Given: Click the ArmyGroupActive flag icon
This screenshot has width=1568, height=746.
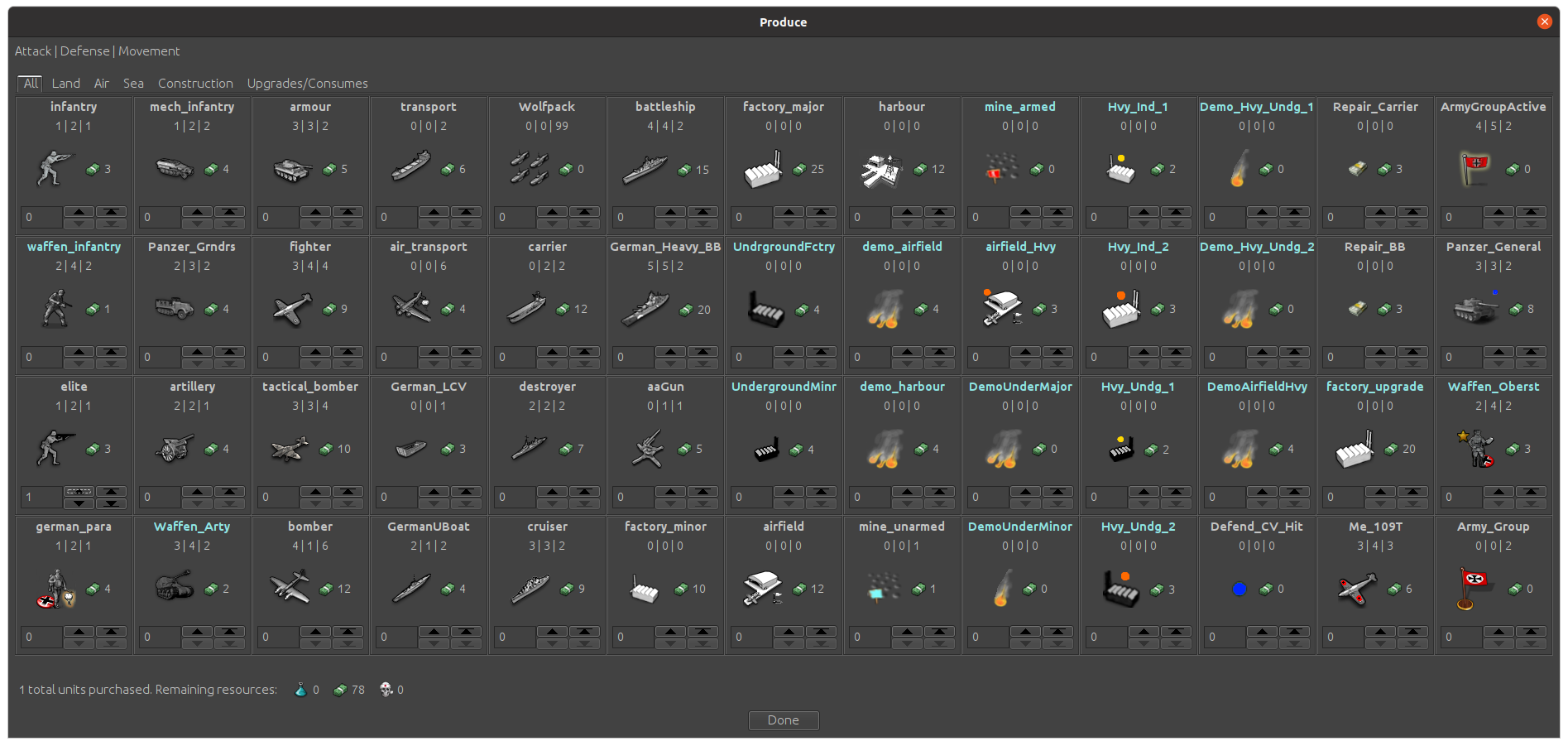Looking at the screenshot, I should point(1474,169).
